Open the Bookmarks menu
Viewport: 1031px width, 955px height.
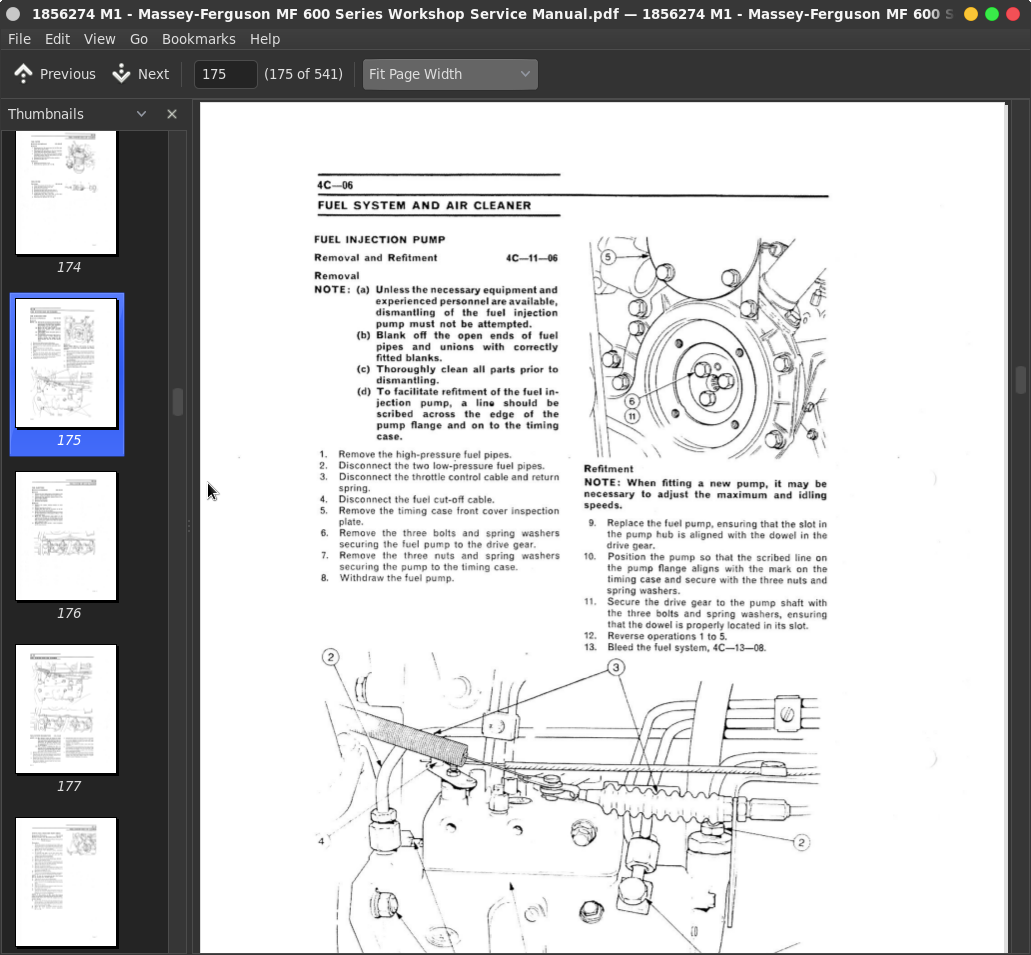[x=198, y=39]
